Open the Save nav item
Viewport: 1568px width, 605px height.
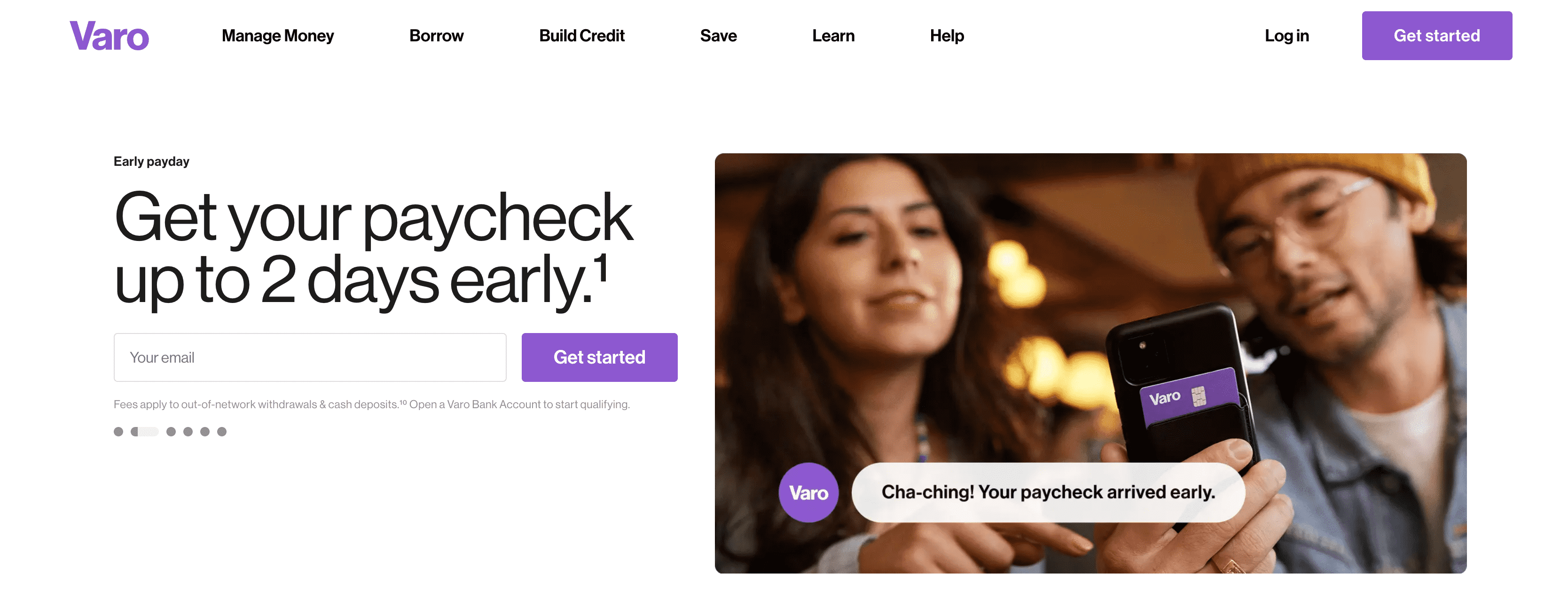pos(718,36)
